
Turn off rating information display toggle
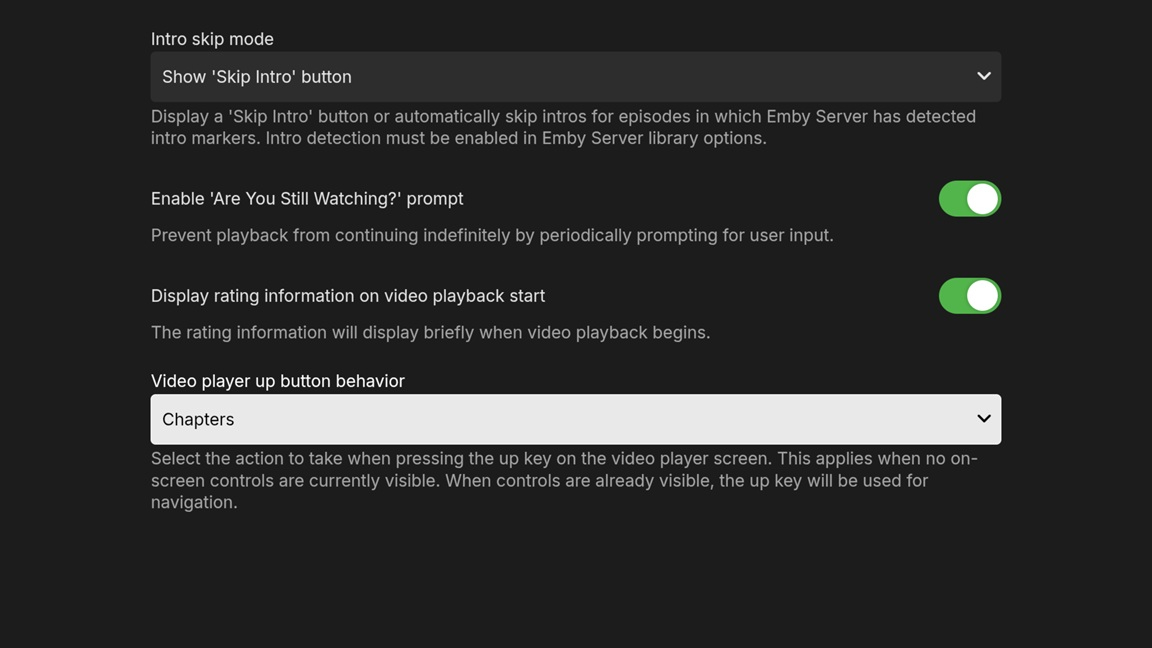coord(969,296)
